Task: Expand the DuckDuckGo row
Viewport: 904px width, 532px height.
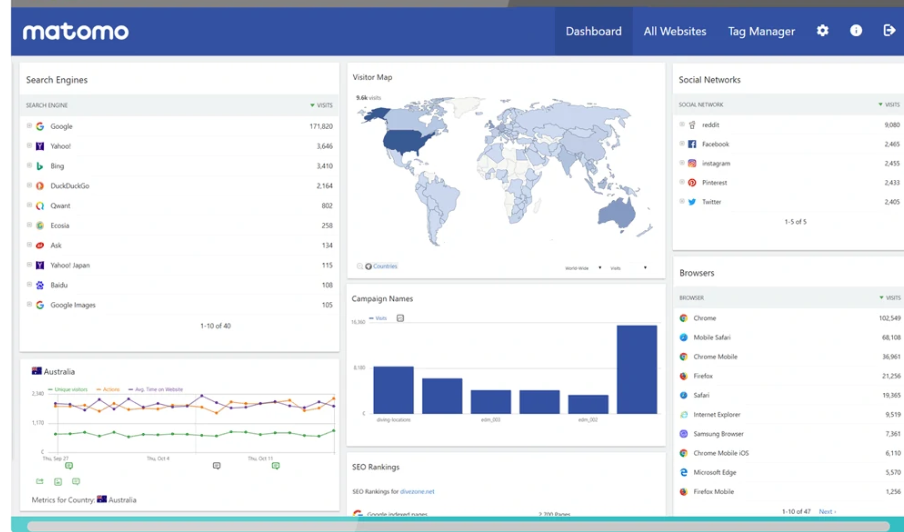Action: coord(29,185)
